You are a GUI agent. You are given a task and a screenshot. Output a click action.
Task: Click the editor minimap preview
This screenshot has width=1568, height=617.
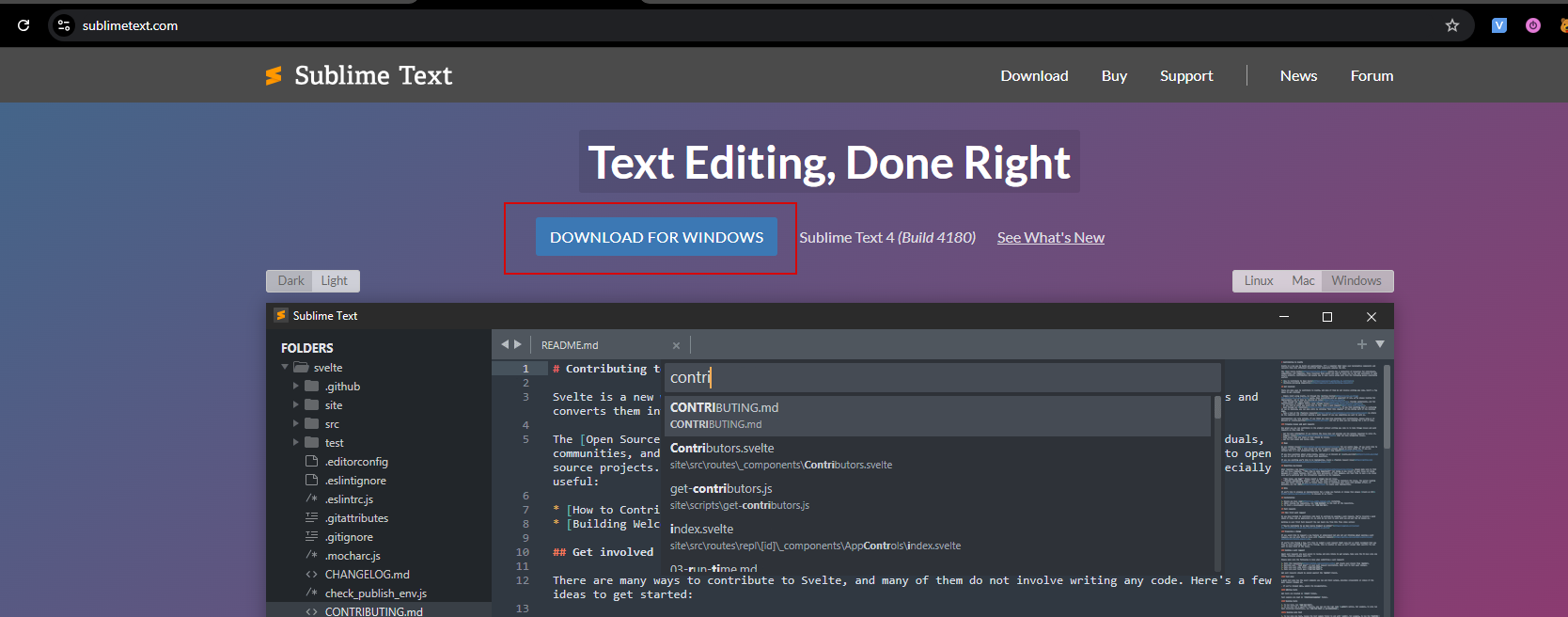[1329, 487]
